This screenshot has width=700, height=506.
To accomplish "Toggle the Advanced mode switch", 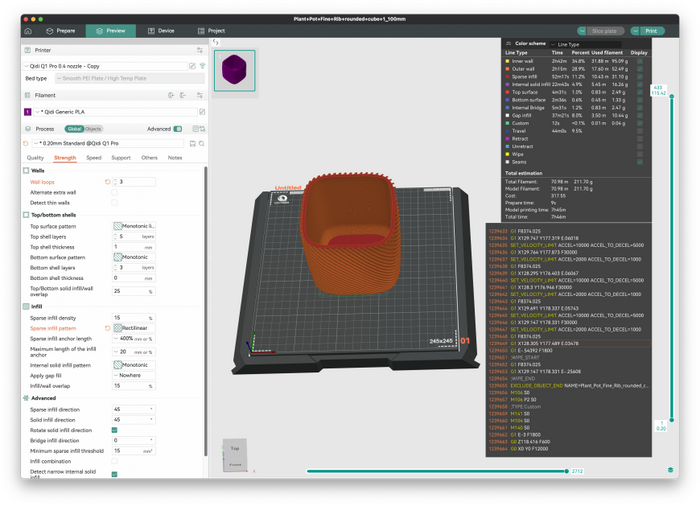I will pyautogui.click(x=178, y=129).
